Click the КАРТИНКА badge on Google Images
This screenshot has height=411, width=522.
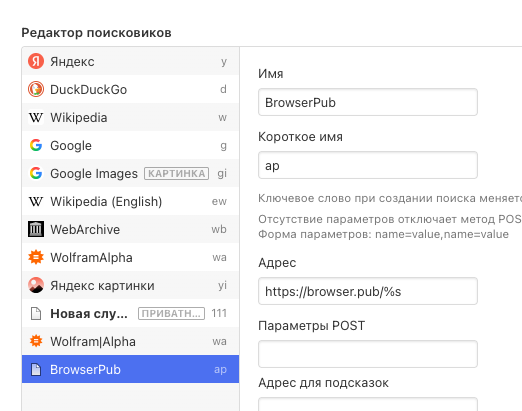click(177, 173)
